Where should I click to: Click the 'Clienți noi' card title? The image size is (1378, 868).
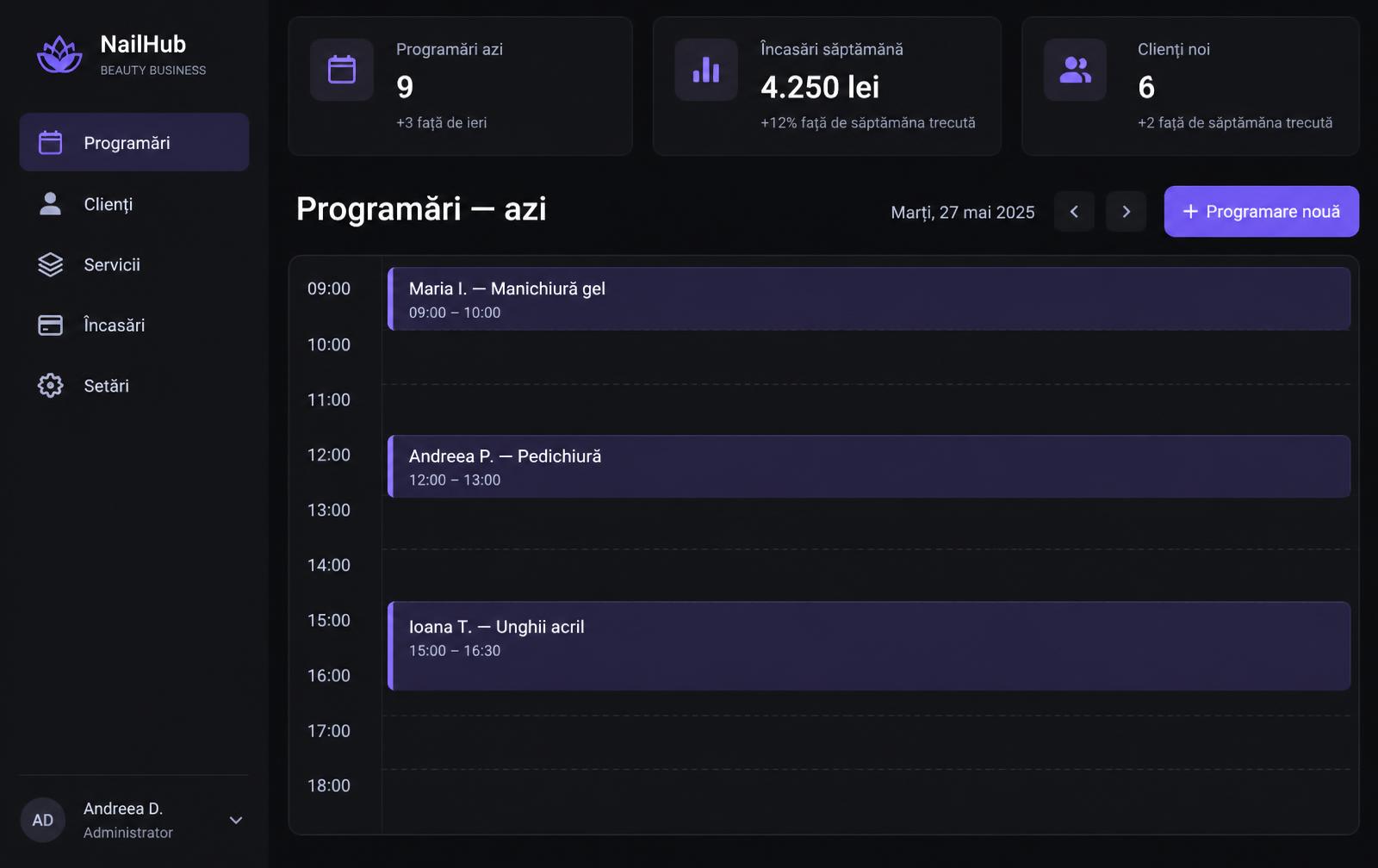click(1174, 50)
